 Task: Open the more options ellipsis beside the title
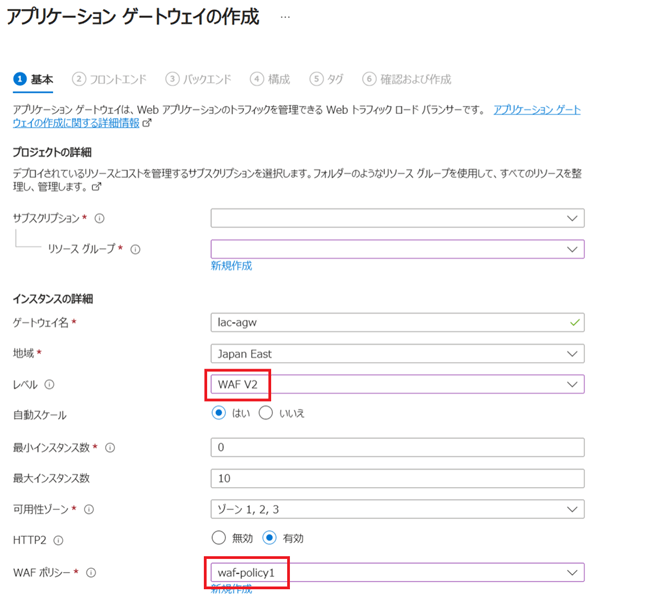point(285,17)
